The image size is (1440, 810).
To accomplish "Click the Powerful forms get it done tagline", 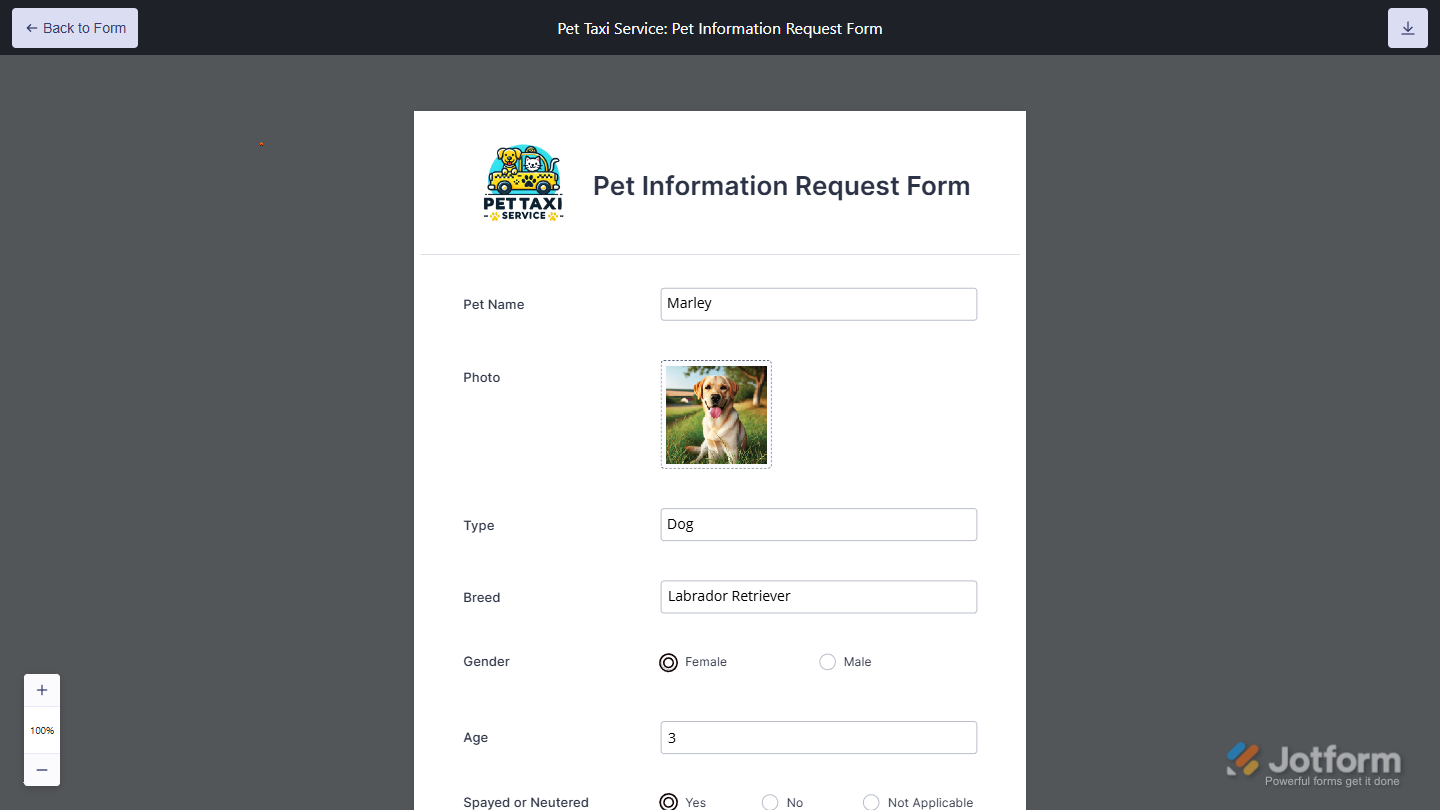I will click(x=1332, y=781).
